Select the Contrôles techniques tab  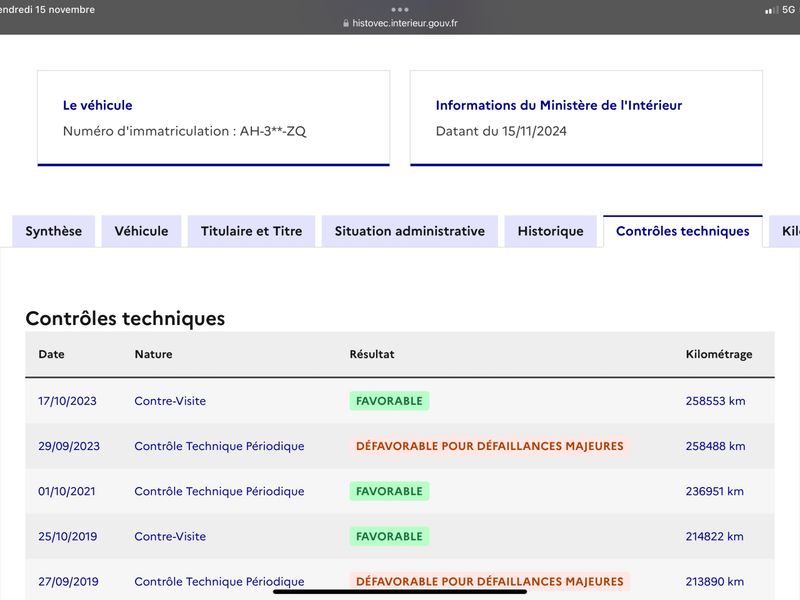(x=683, y=231)
